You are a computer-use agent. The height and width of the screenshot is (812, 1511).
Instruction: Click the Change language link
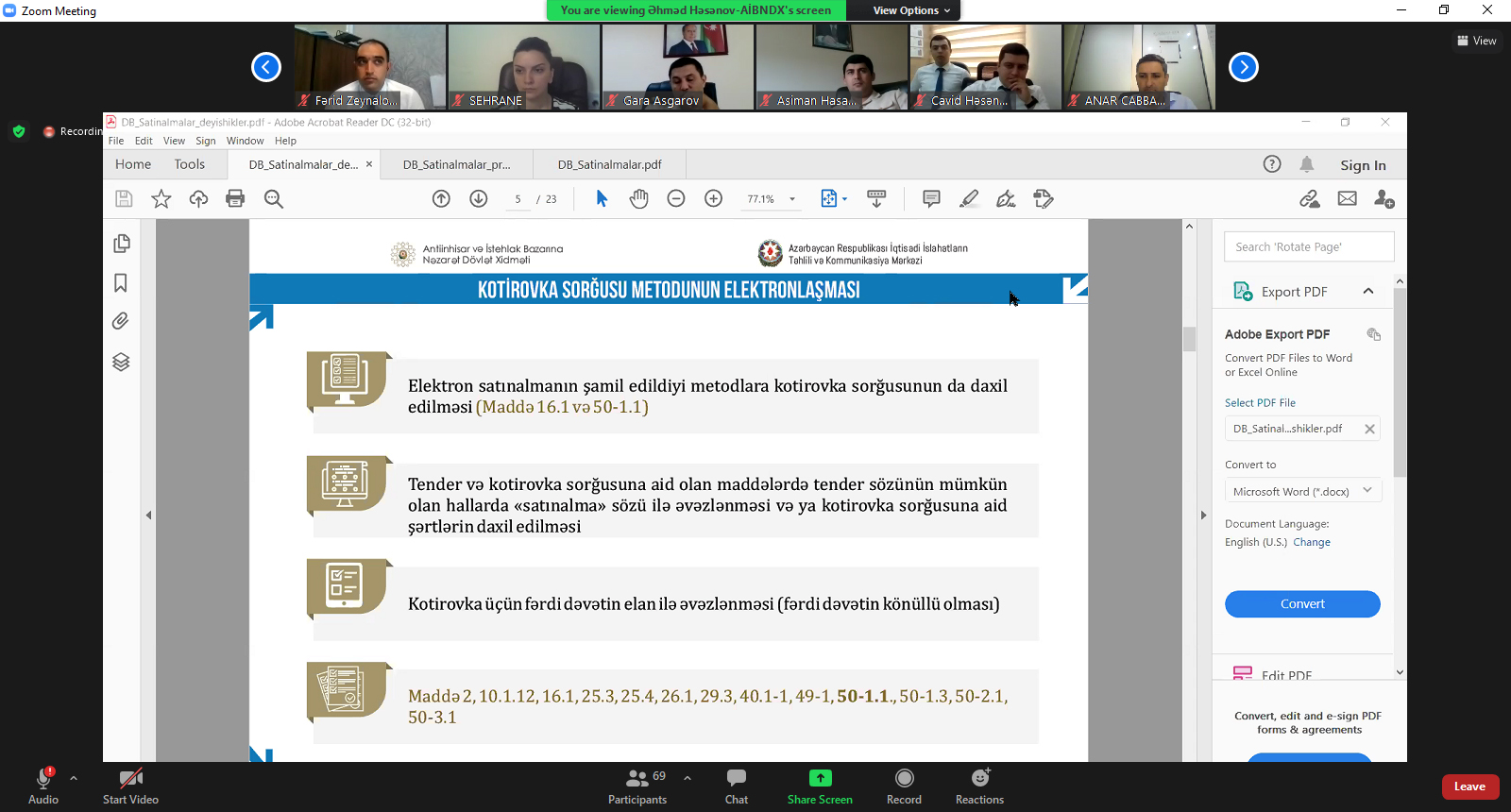[x=1311, y=542]
